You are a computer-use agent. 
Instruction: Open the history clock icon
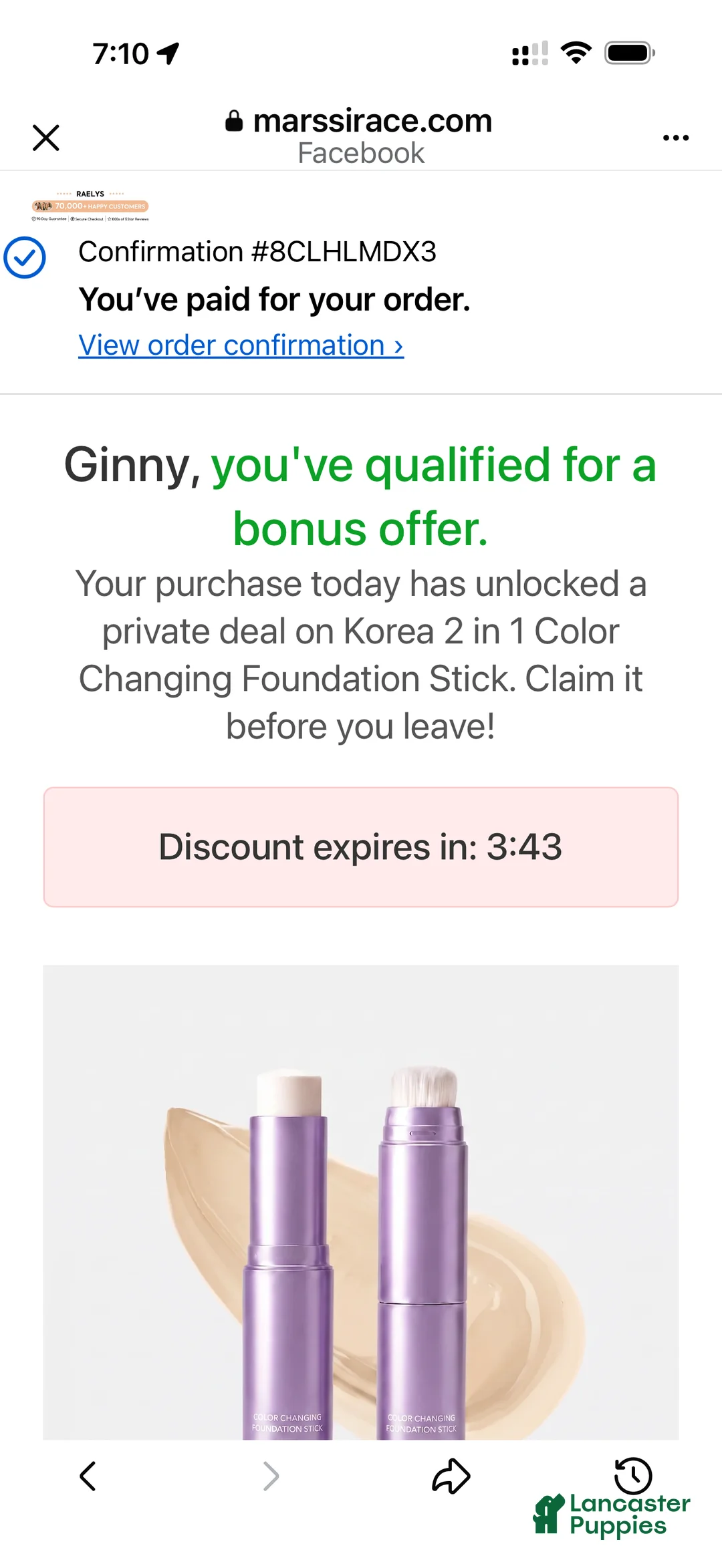pyautogui.click(x=632, y=1475)
